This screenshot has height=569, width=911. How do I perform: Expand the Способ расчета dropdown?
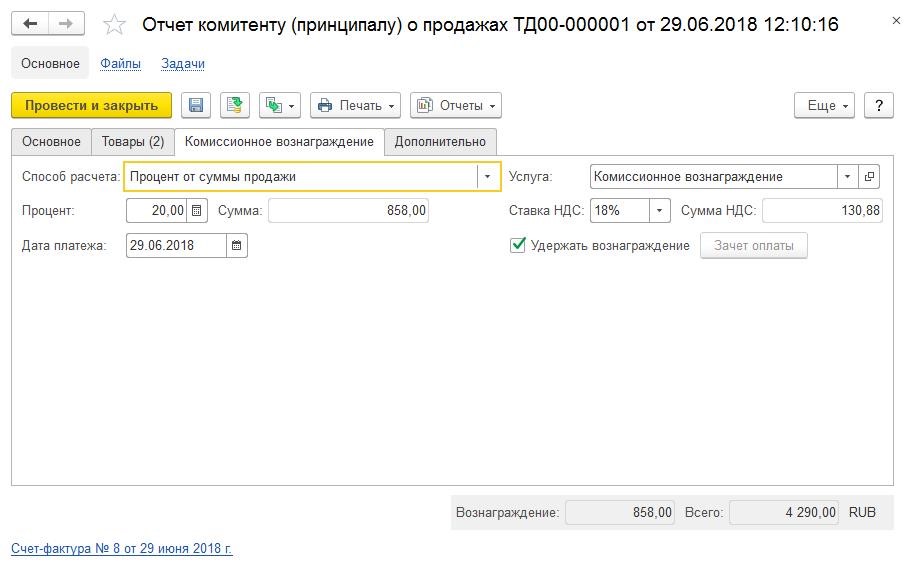(x=487, y=177)
